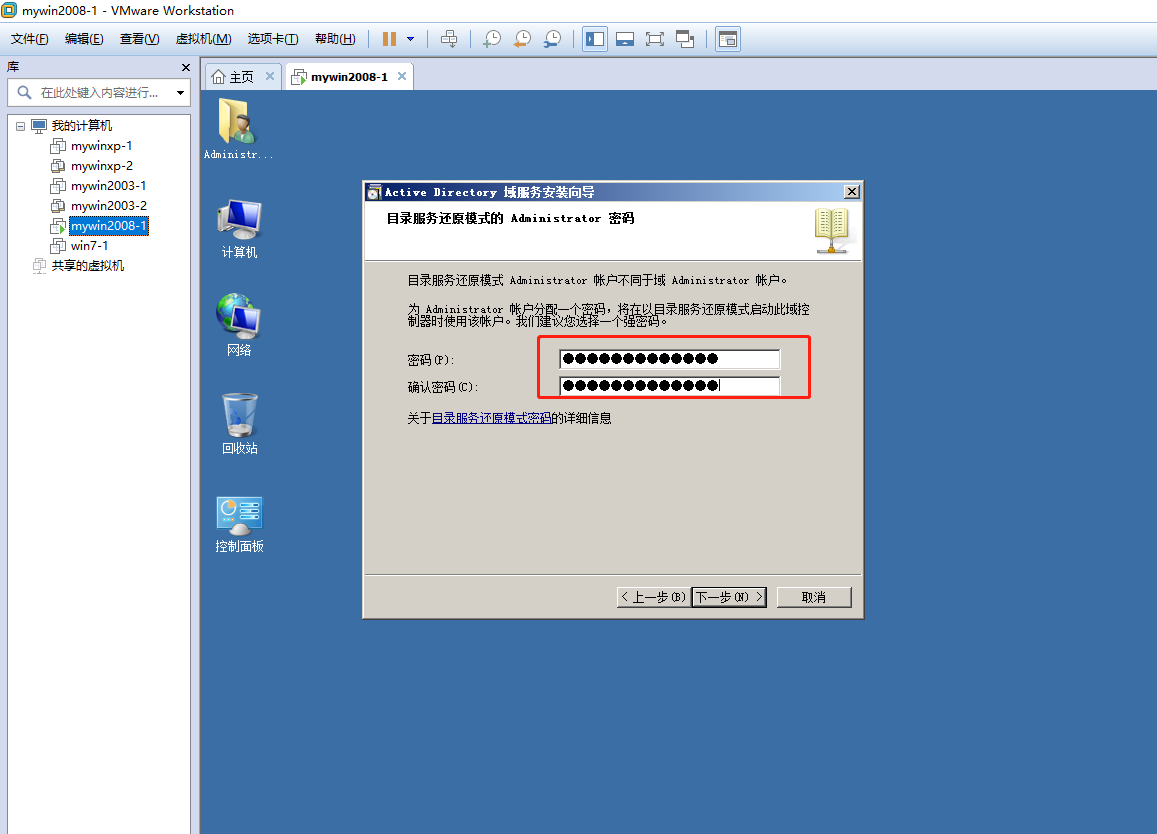Click the home icon on 主页 tab
The height and width of the screenshot is (834, 1157).
[218, 77]
